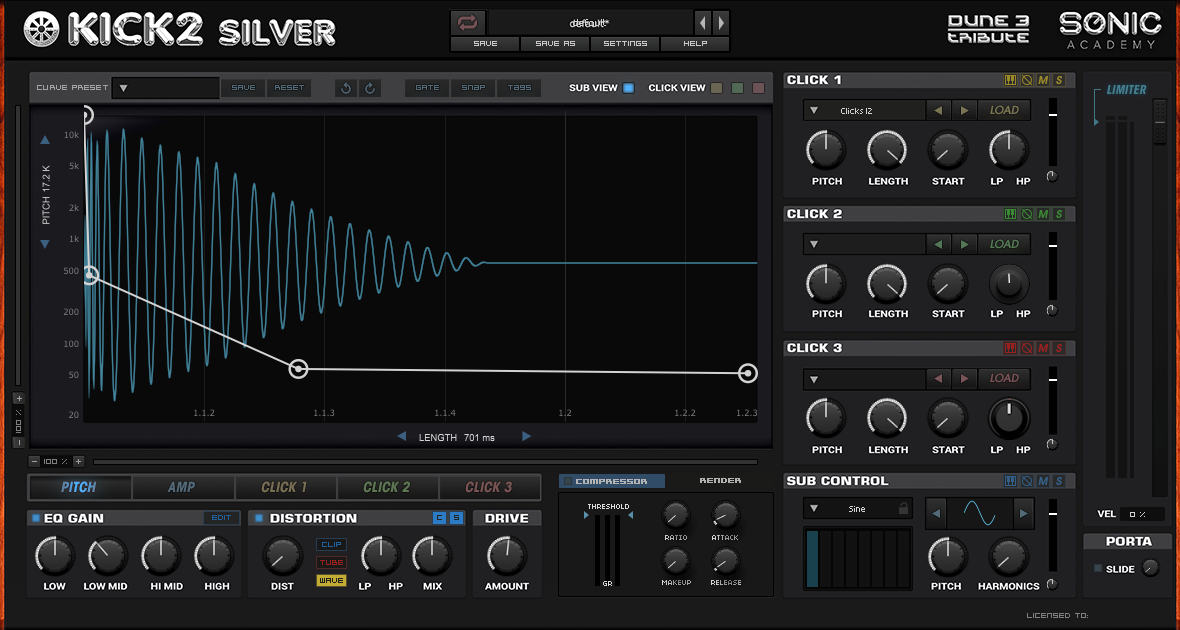
Task: Click LOAD button in Click 1 panel
Action: [1004, 111]
